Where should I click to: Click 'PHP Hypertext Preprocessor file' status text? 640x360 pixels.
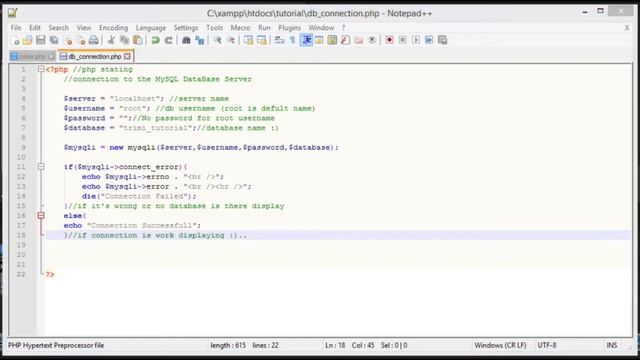click(x=56, y=345)
